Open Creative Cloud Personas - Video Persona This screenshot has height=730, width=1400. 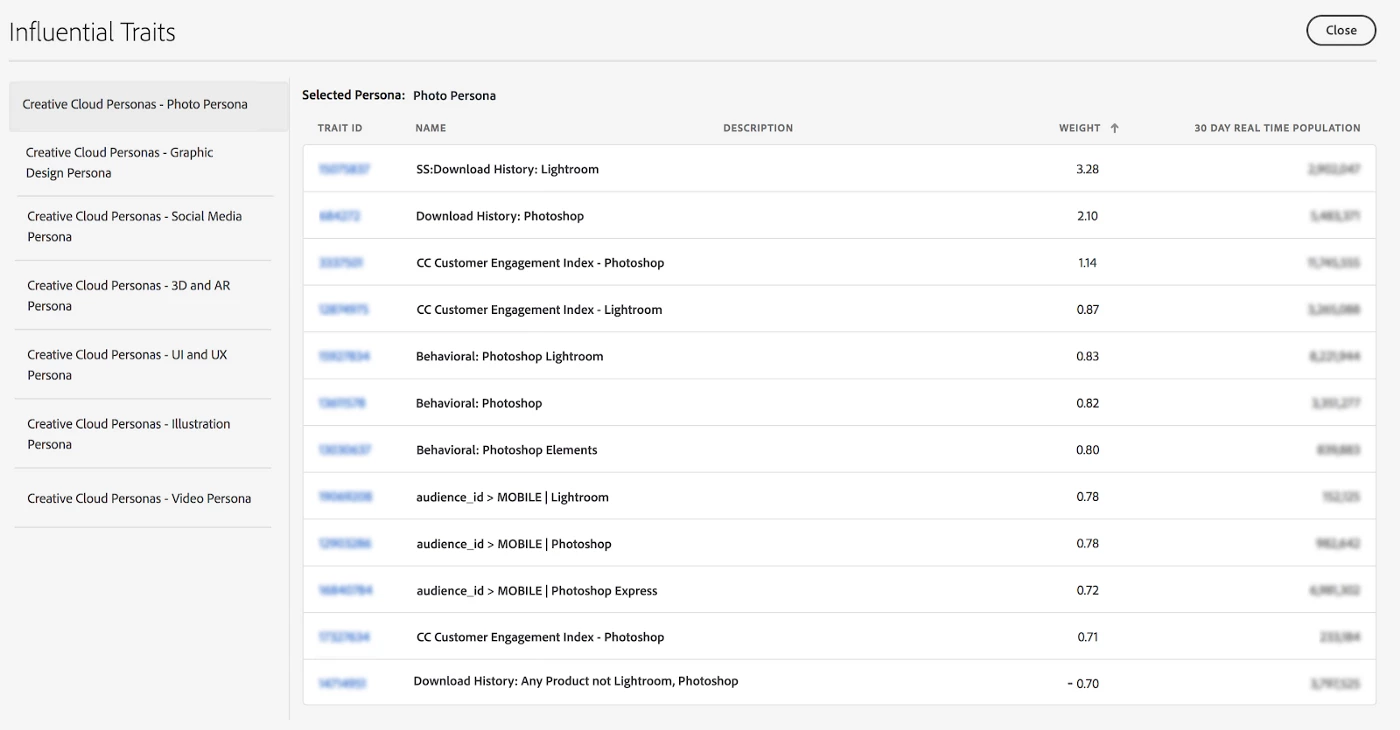143,498
